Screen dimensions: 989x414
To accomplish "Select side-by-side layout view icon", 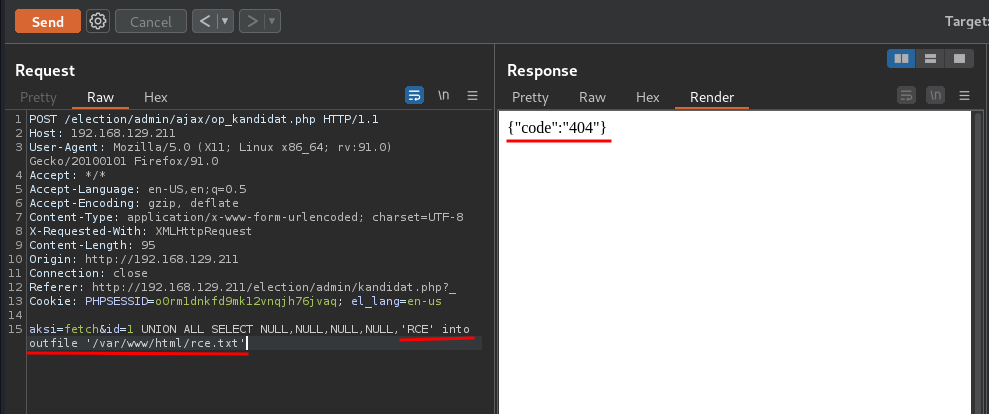I will pyautogui.click(x=901, y=59).
